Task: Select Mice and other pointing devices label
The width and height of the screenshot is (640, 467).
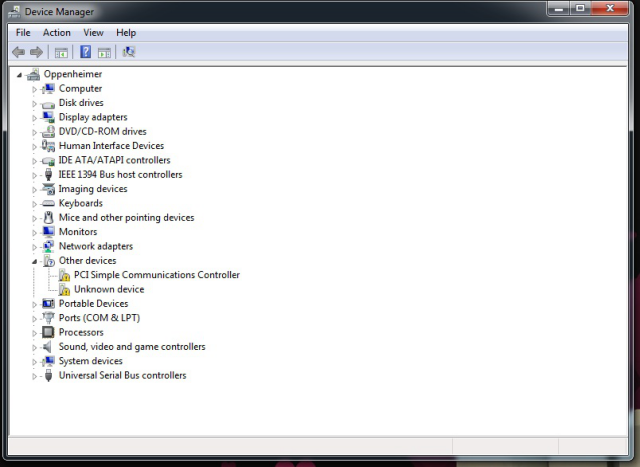Action: pyautogui.click(x=127, y=218)
